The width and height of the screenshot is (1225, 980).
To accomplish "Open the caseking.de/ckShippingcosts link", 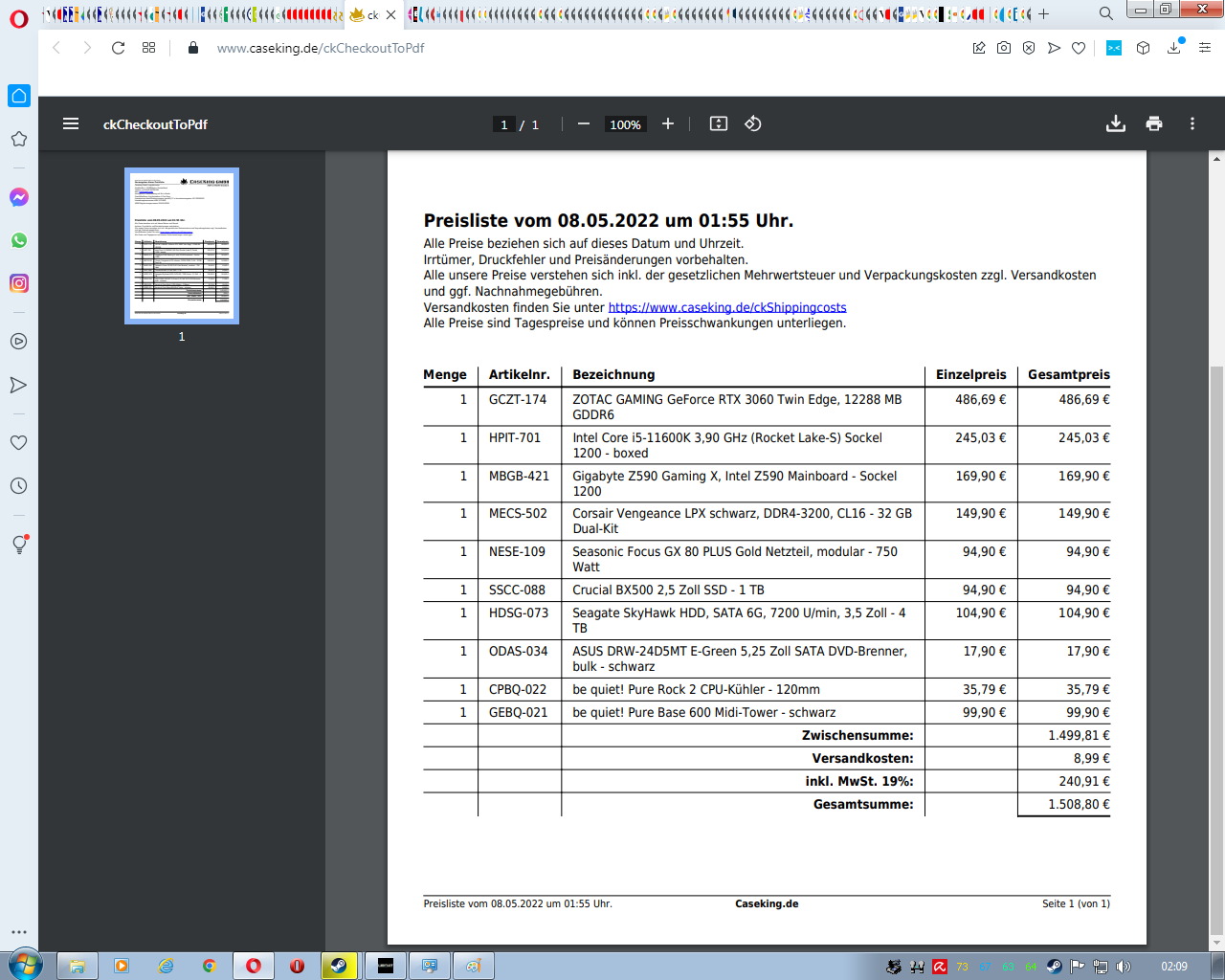I will click(x=727, y=307).
